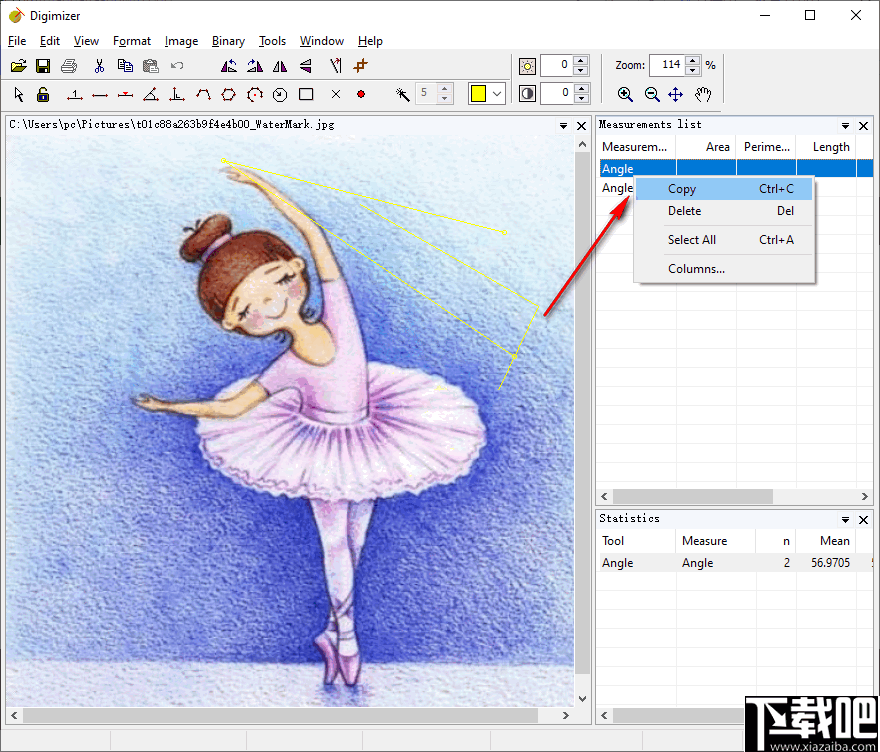Activate the magic wand tool

point(403,94)
